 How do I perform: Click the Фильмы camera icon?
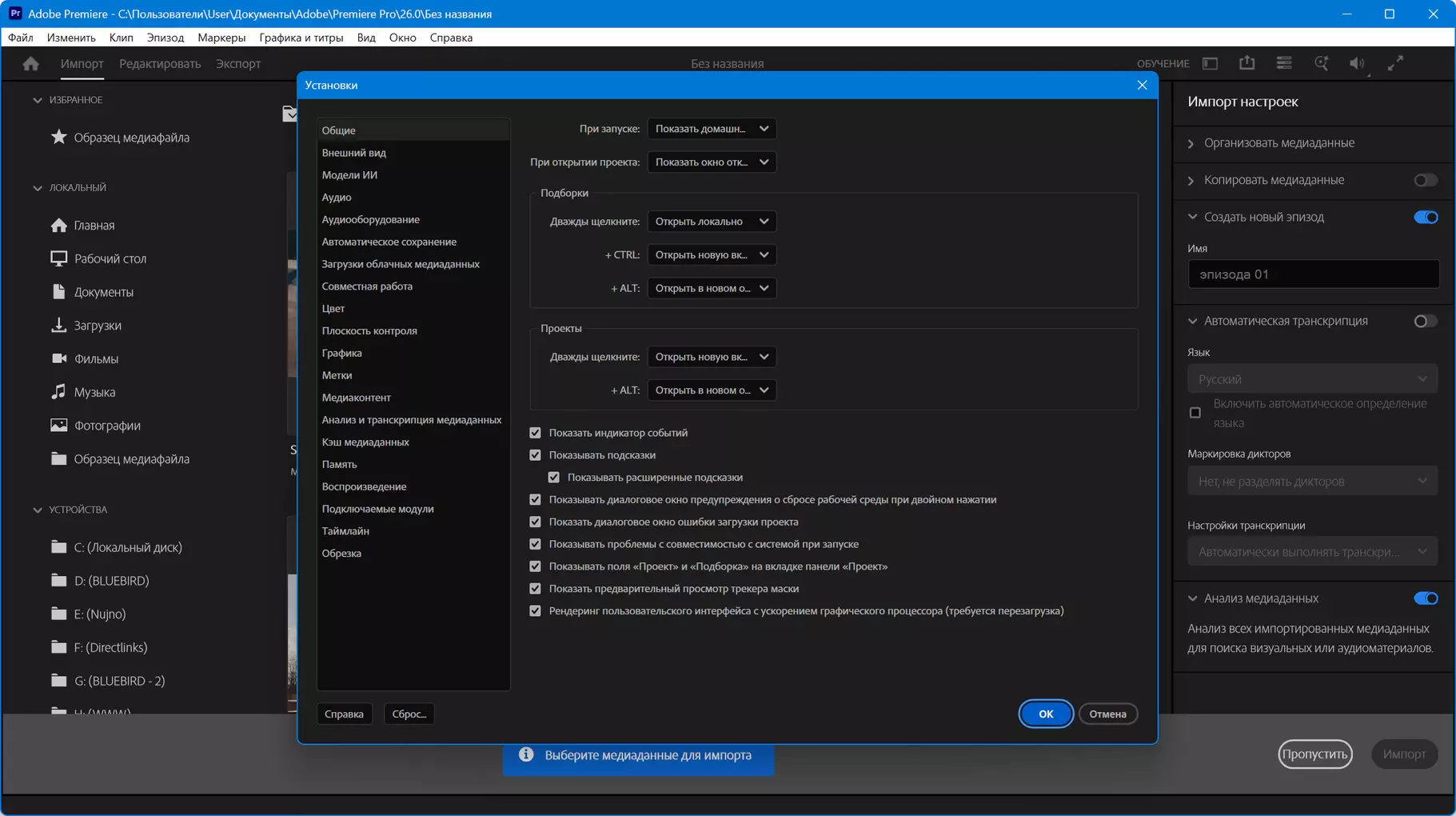58,358
